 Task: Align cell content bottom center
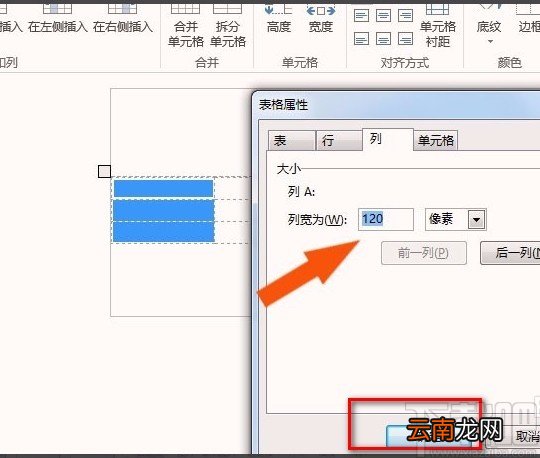coord(383,39)
